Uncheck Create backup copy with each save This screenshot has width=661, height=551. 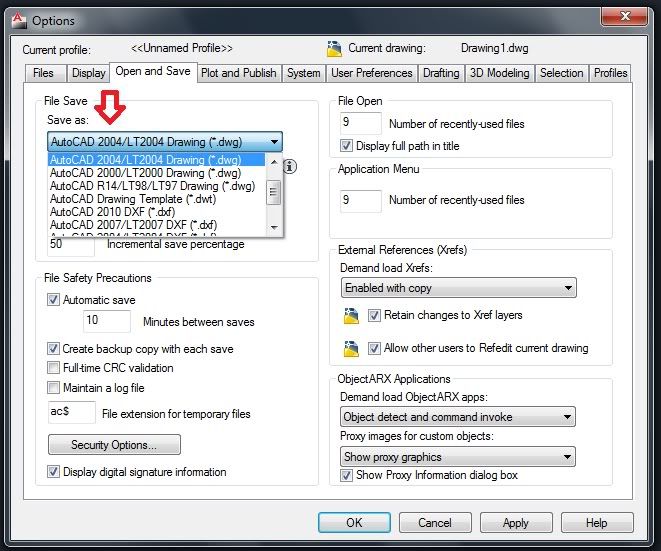pyautogui.click(x=53, y=349)
